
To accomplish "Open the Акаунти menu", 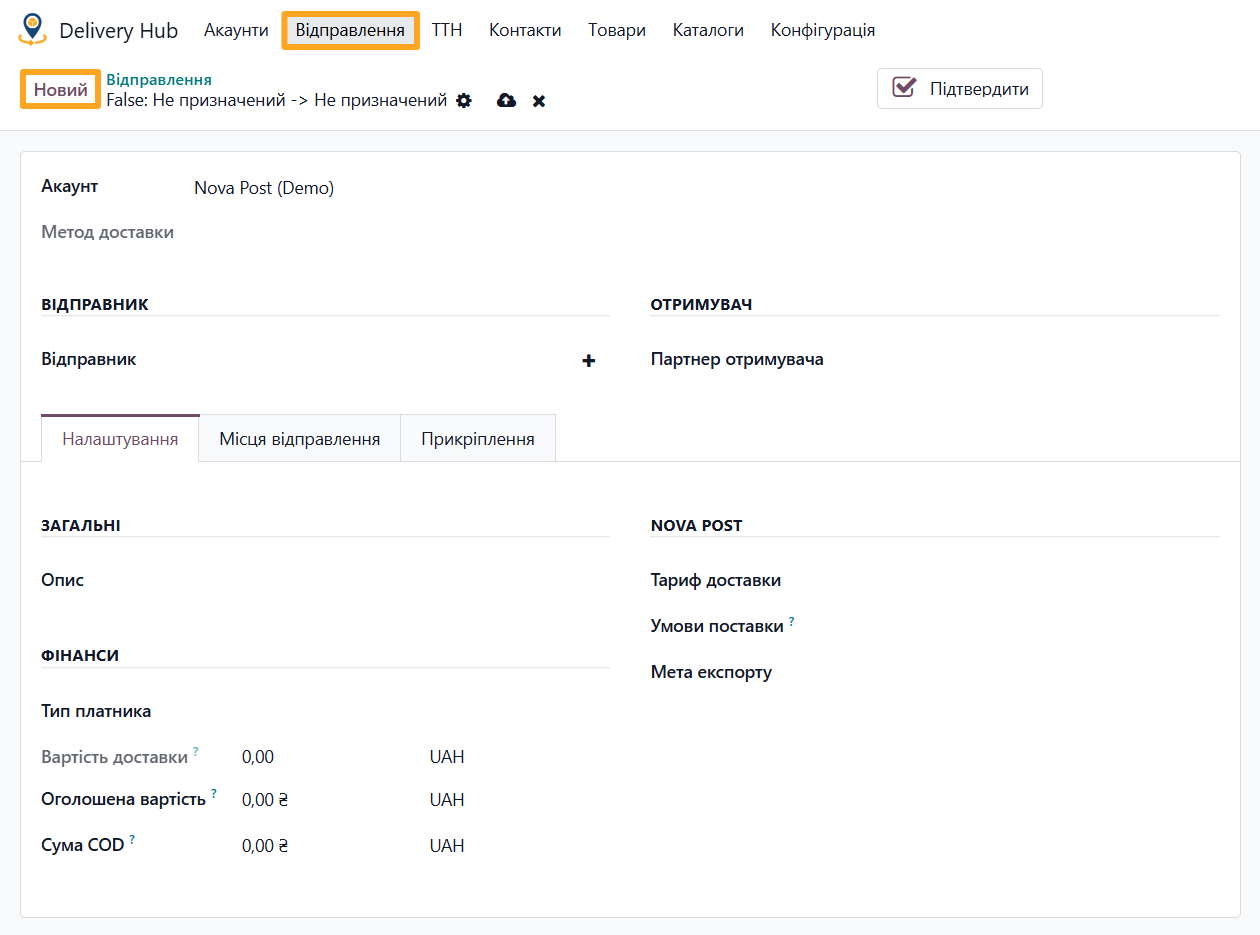I will tap(236, 30).
